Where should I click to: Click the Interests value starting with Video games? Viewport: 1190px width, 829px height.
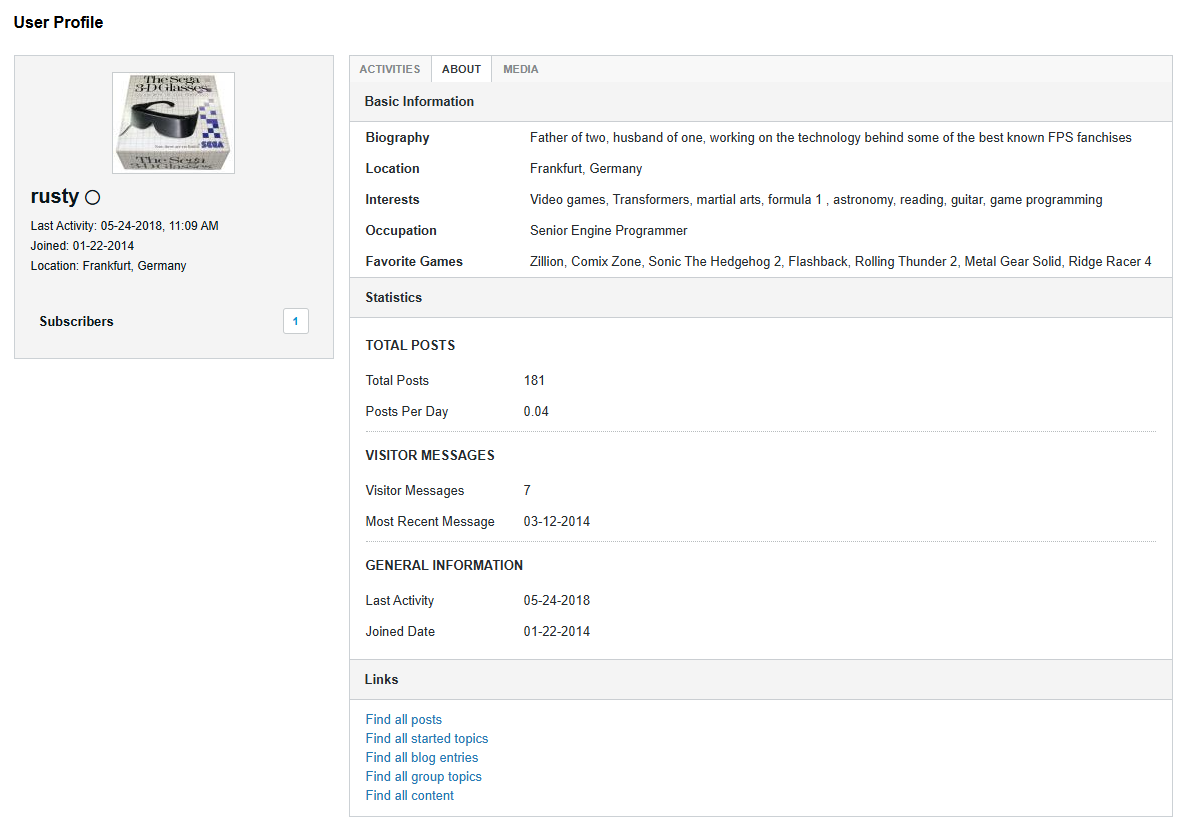[x=816, y=200]
